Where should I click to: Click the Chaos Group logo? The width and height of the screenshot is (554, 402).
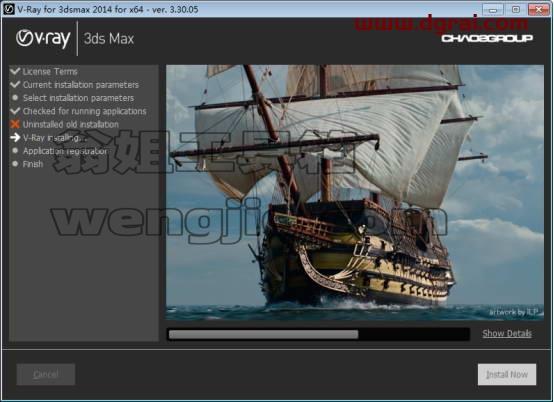click(487, 38)
